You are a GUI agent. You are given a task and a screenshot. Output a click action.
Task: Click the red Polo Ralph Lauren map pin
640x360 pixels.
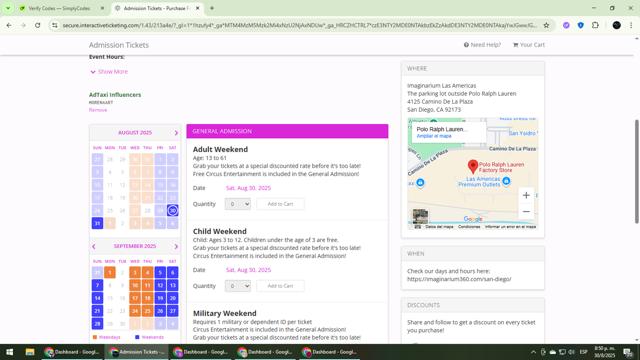[x=473, y=166]
